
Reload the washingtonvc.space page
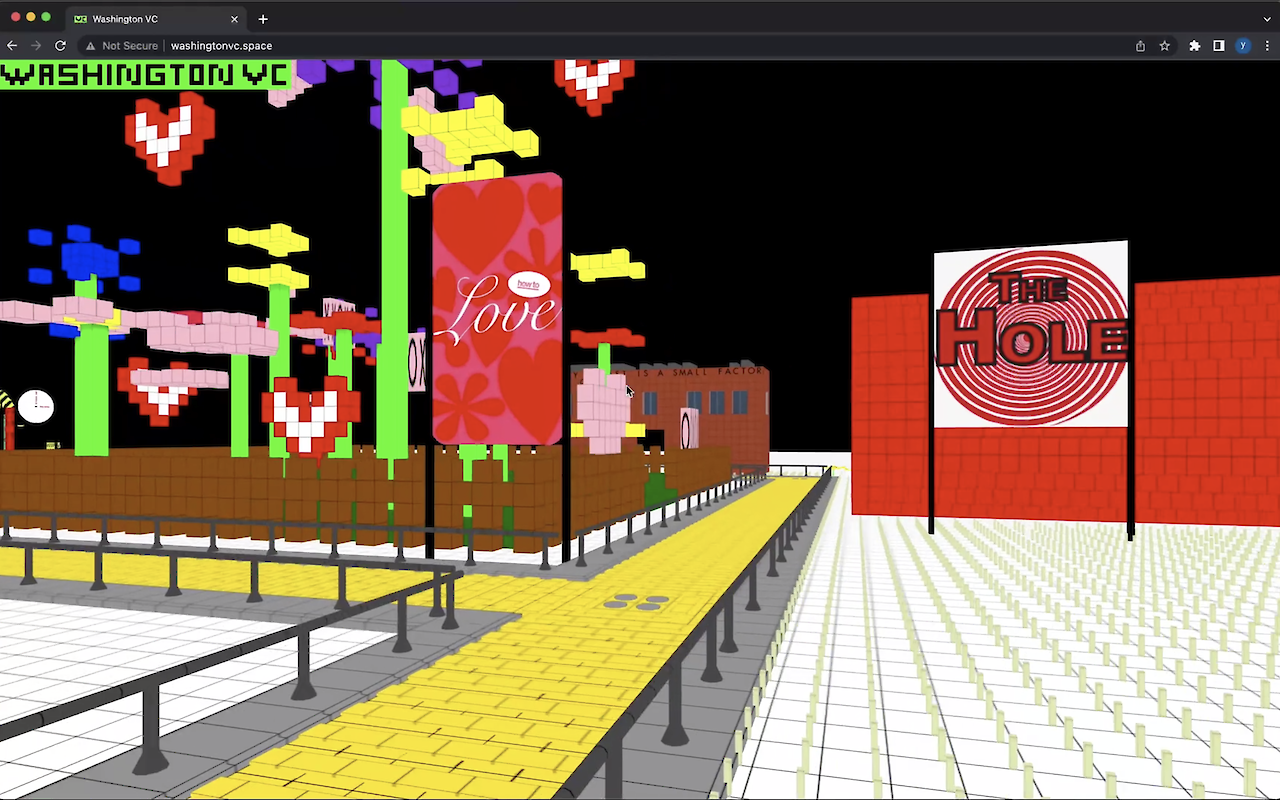click(x=60, y=46)
